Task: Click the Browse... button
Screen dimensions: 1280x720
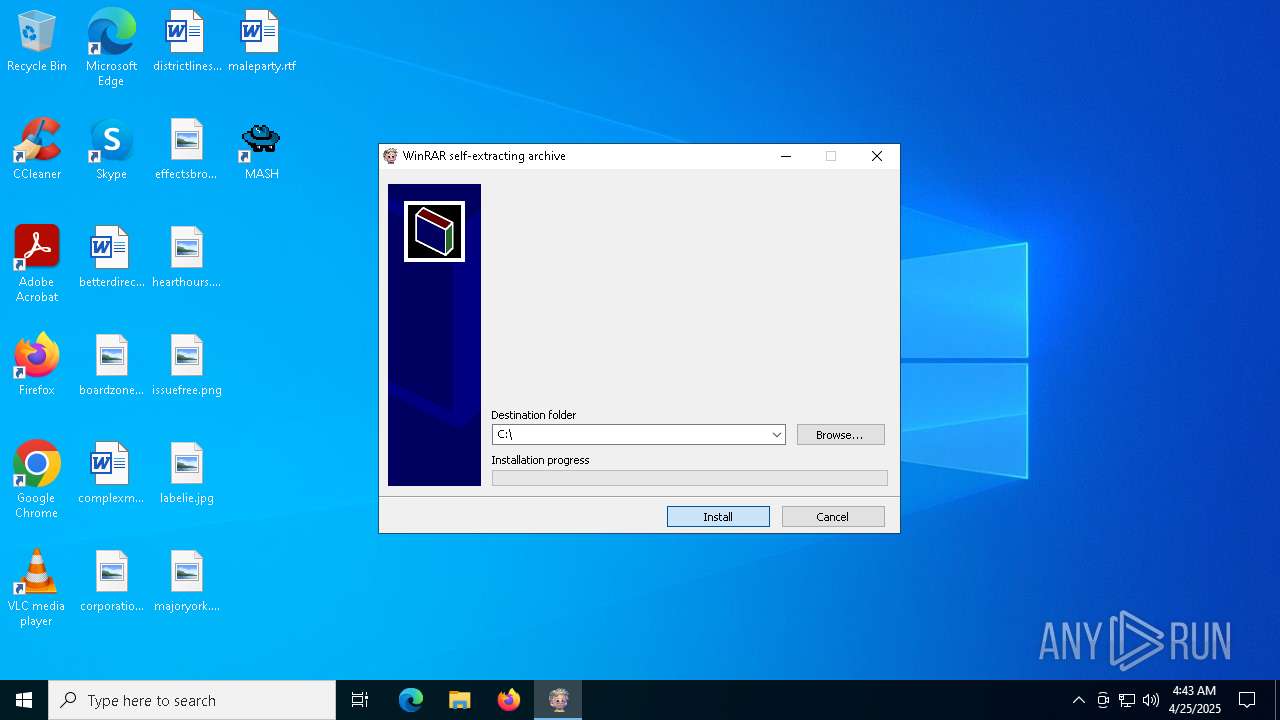Action: point(840,435)
